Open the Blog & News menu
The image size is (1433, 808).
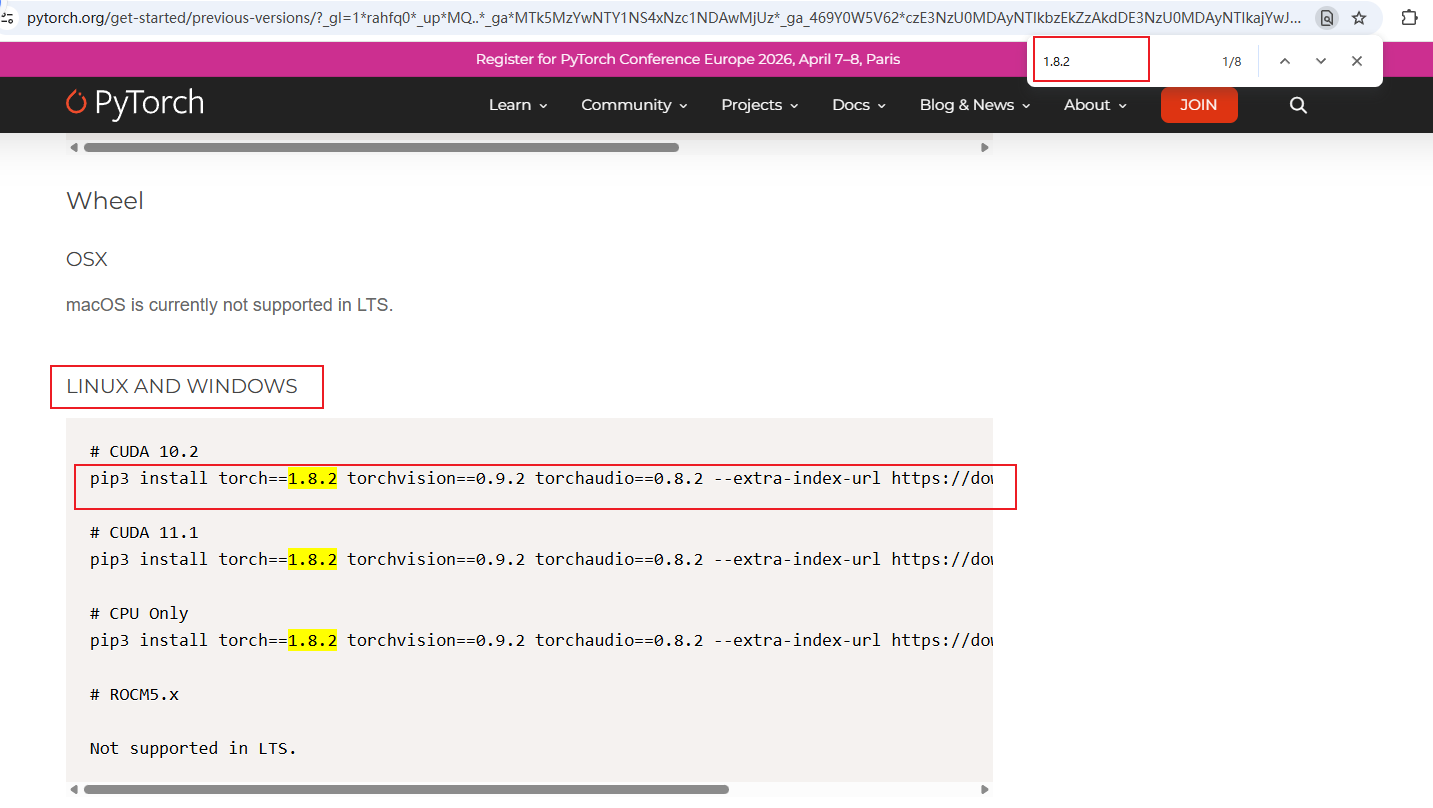974,105
